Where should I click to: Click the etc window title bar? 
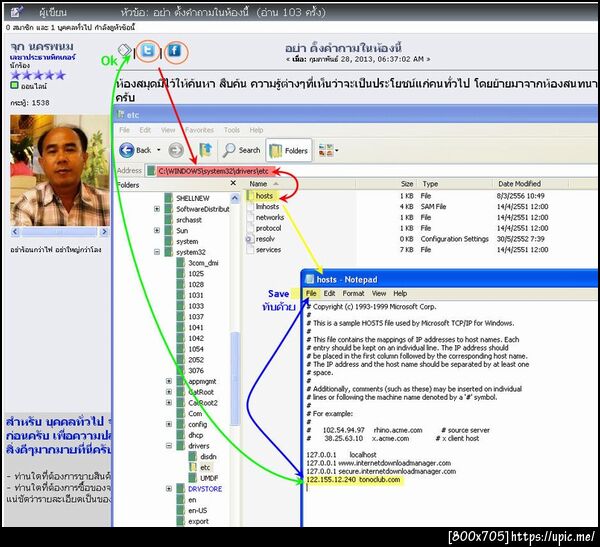click(356, 114)
